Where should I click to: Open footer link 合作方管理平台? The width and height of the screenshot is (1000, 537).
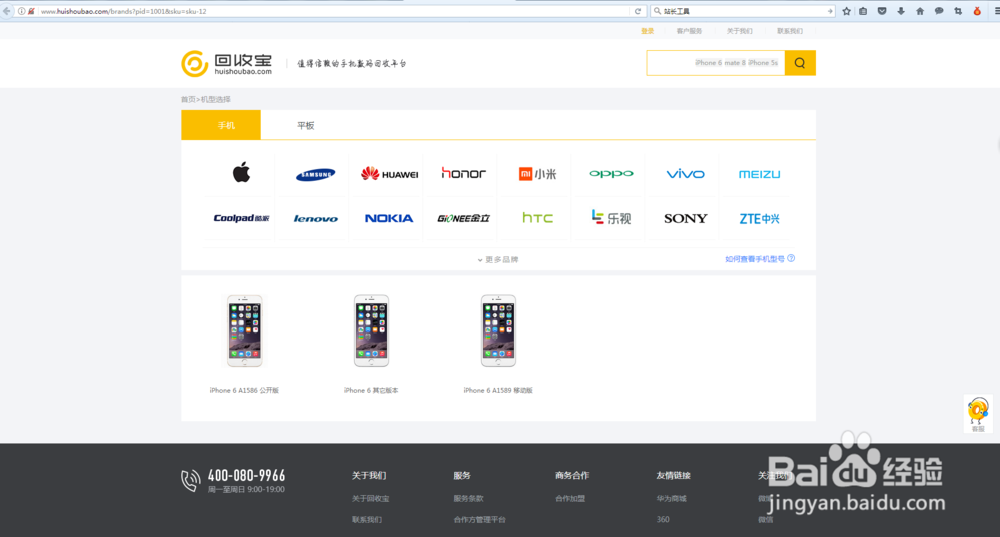(480, 520)
